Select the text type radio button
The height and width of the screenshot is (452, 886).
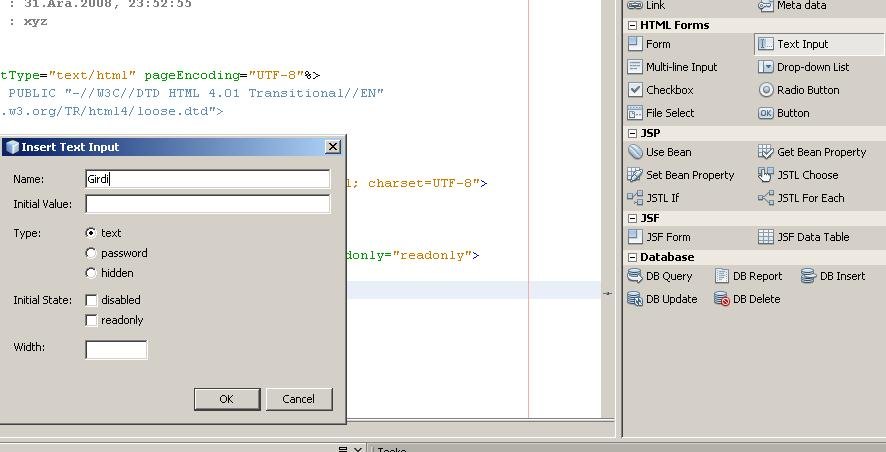tap(90, 233)
